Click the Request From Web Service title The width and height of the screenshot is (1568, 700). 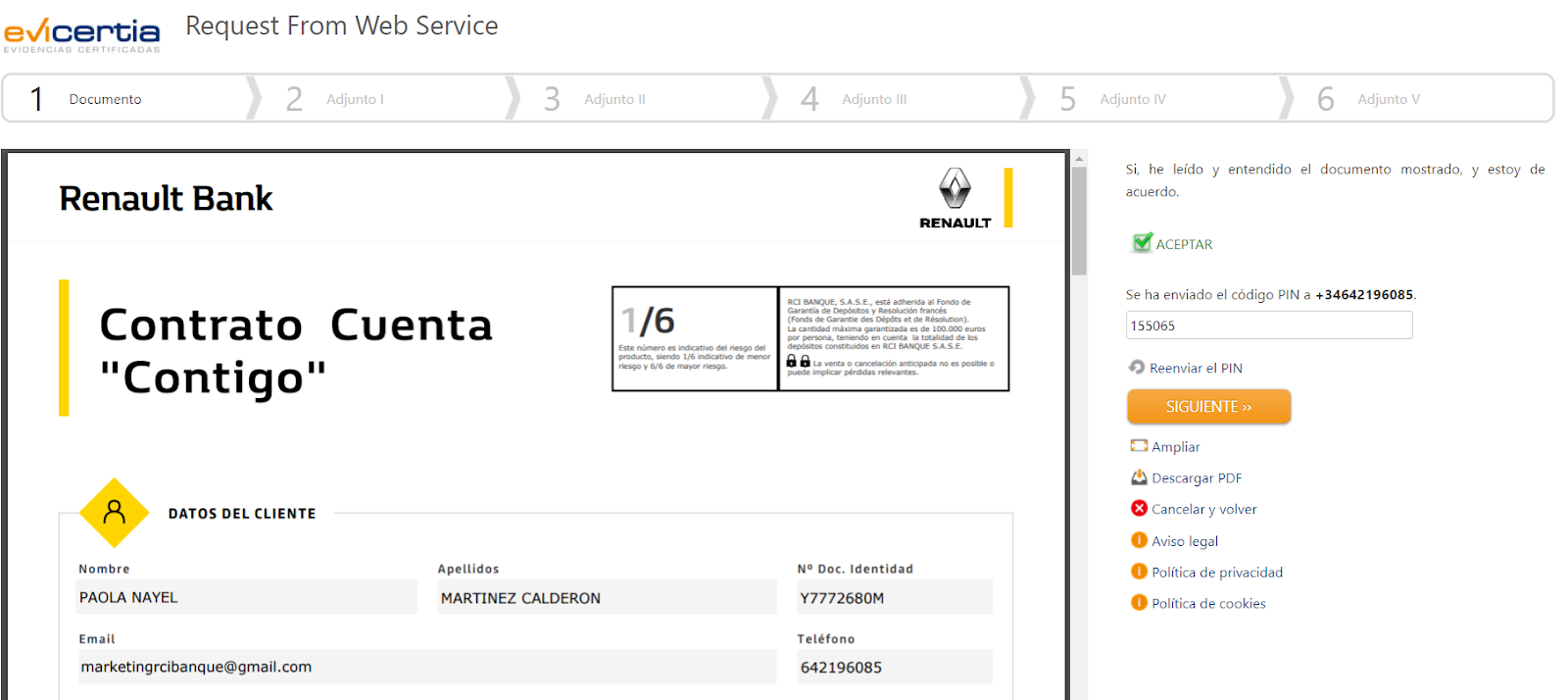pyautogui.click(x=342, y=25)
